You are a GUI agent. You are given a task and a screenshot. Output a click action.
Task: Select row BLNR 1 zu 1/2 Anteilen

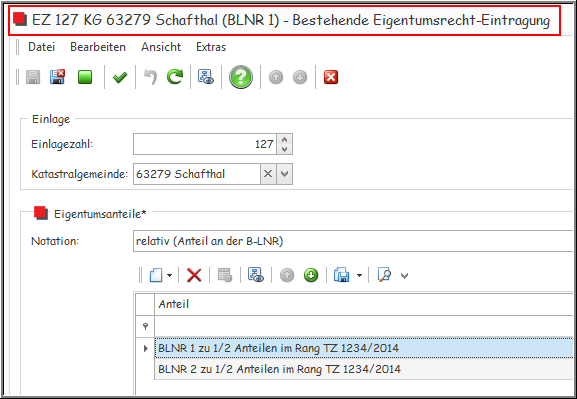(x=364, y=348)
